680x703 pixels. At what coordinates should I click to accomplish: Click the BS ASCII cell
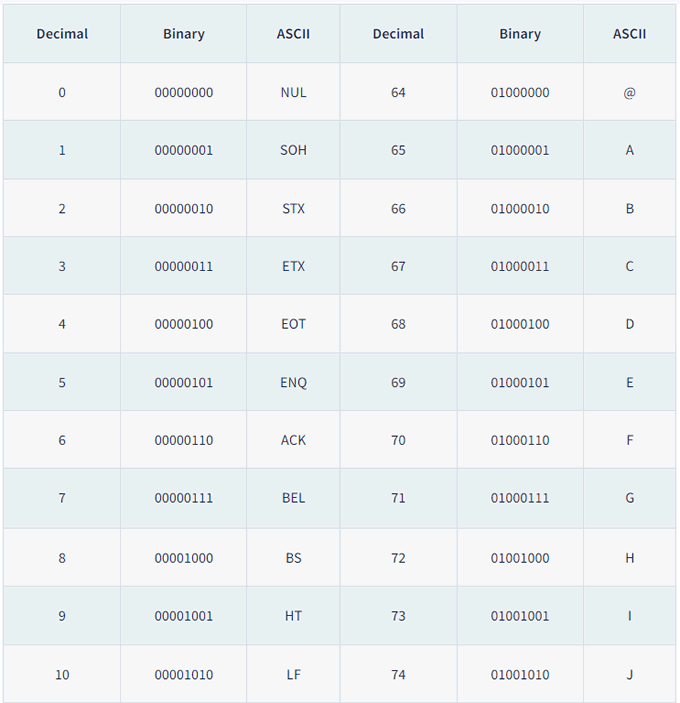(x=293, y=558)
